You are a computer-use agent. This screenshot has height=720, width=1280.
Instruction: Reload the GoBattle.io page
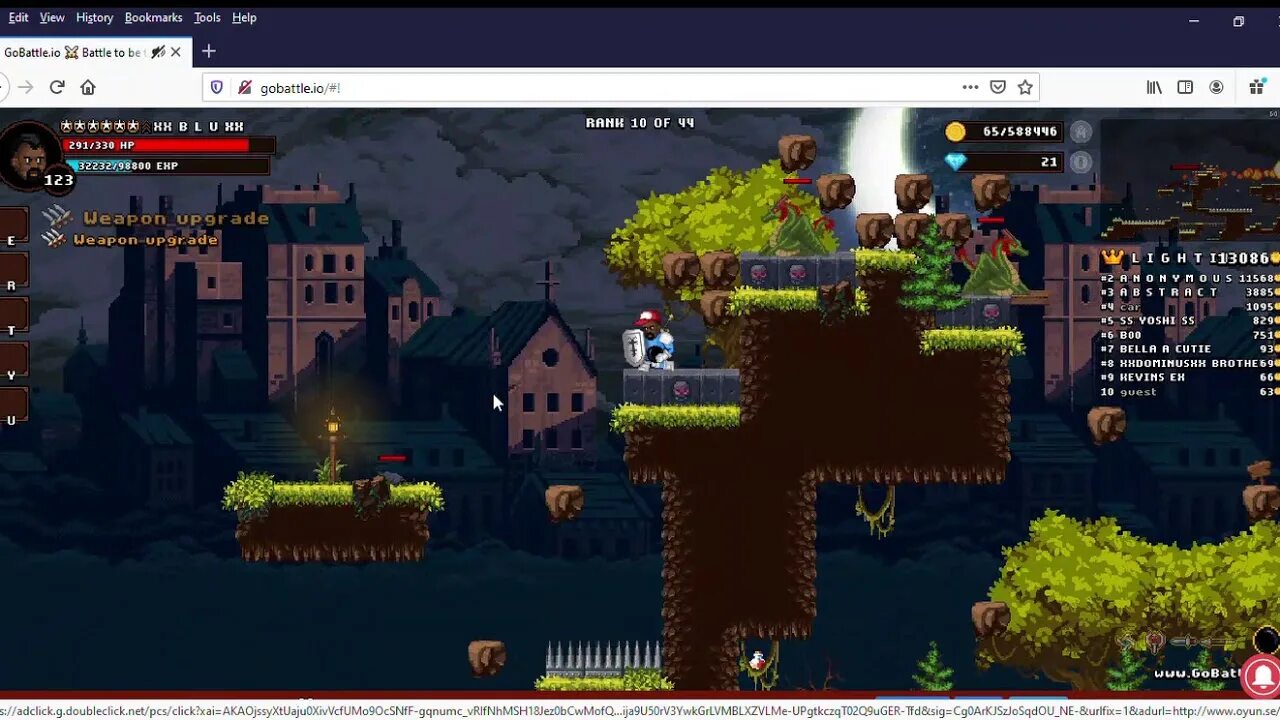click(x=57, y=87)
